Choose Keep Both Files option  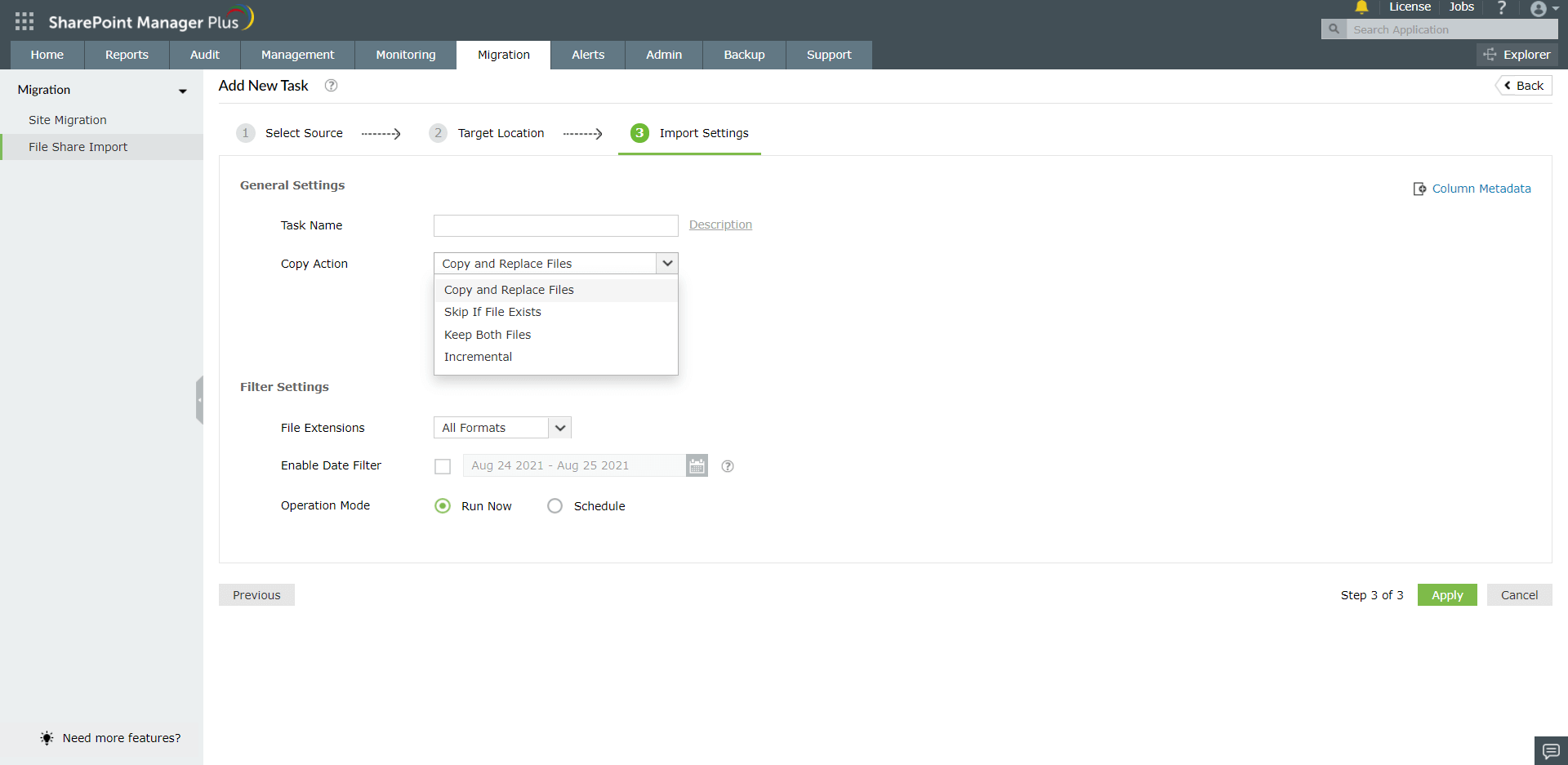tap(555, 335)
